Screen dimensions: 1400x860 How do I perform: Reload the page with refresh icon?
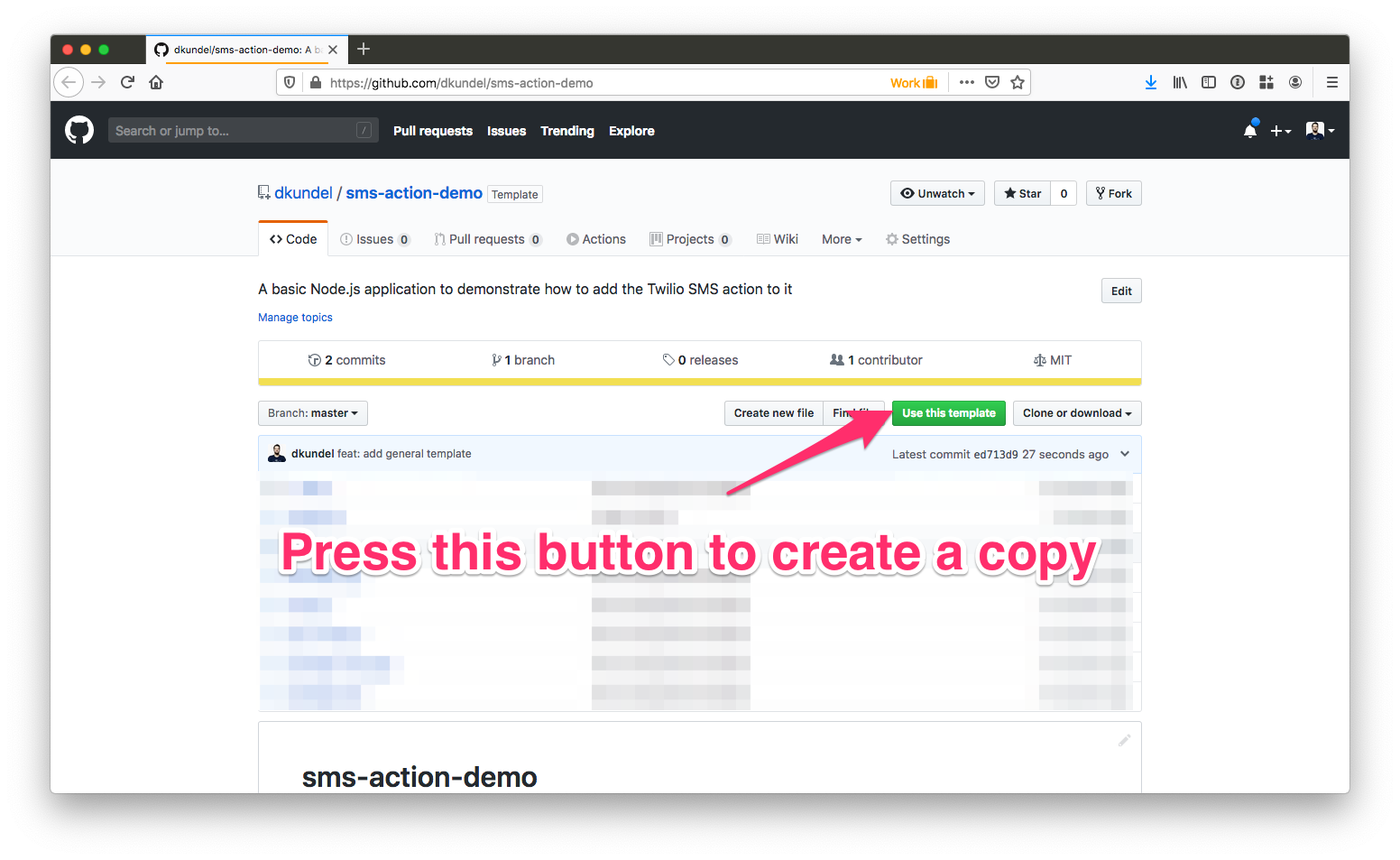(x=127, y=82)
